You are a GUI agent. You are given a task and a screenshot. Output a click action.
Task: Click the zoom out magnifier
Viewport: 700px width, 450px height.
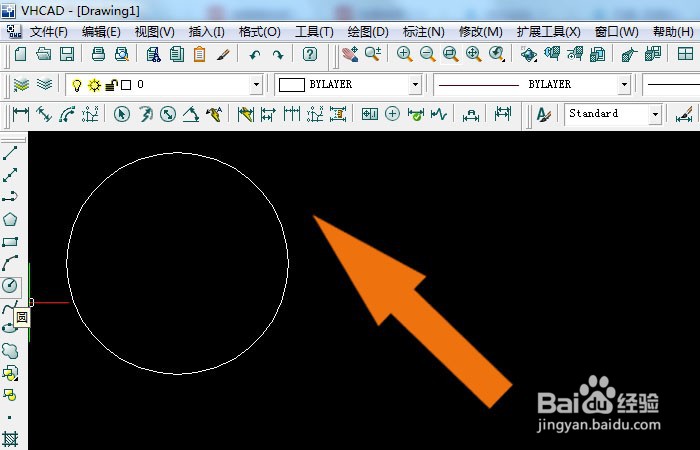pyautogui.click(x=428, y=54)
